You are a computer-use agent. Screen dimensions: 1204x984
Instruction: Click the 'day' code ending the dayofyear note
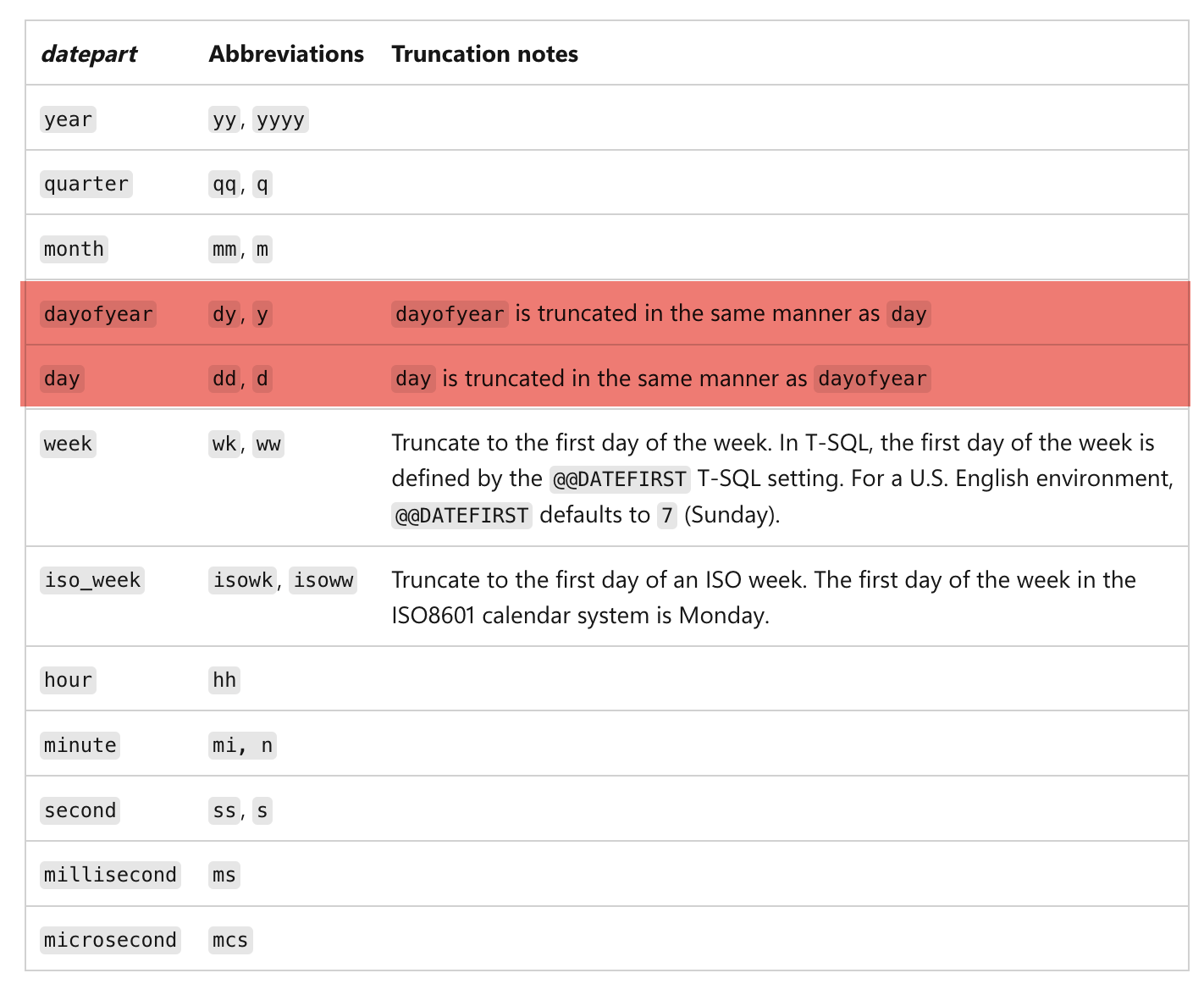tap(909, 314)
